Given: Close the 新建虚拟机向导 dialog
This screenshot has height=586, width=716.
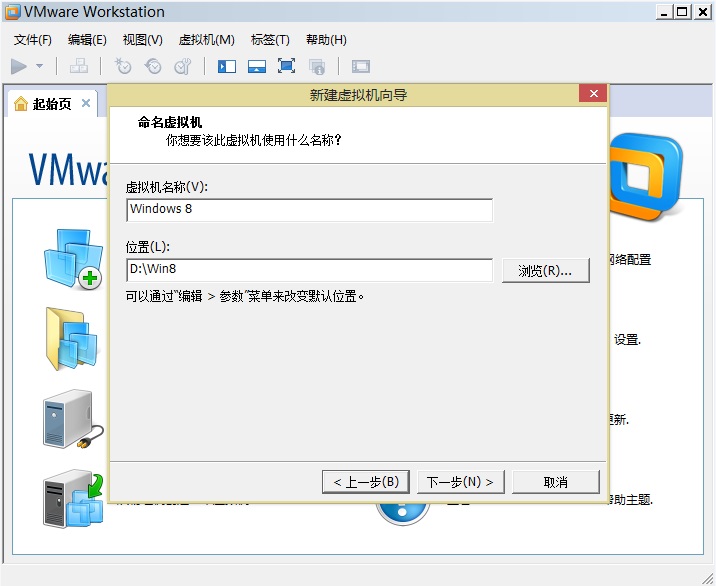Looking at the screenshot, I should [x=593, y=94].
